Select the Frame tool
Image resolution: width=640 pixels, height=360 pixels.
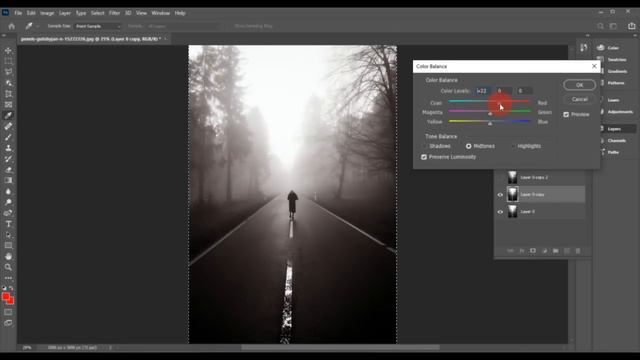[x=8, y=104]
